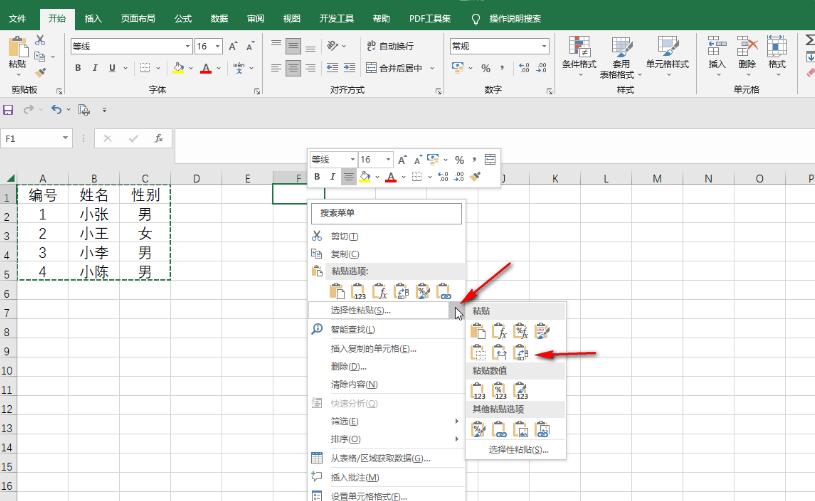Click the percent style icon in the ribbon number group

(x=485, y=68)
